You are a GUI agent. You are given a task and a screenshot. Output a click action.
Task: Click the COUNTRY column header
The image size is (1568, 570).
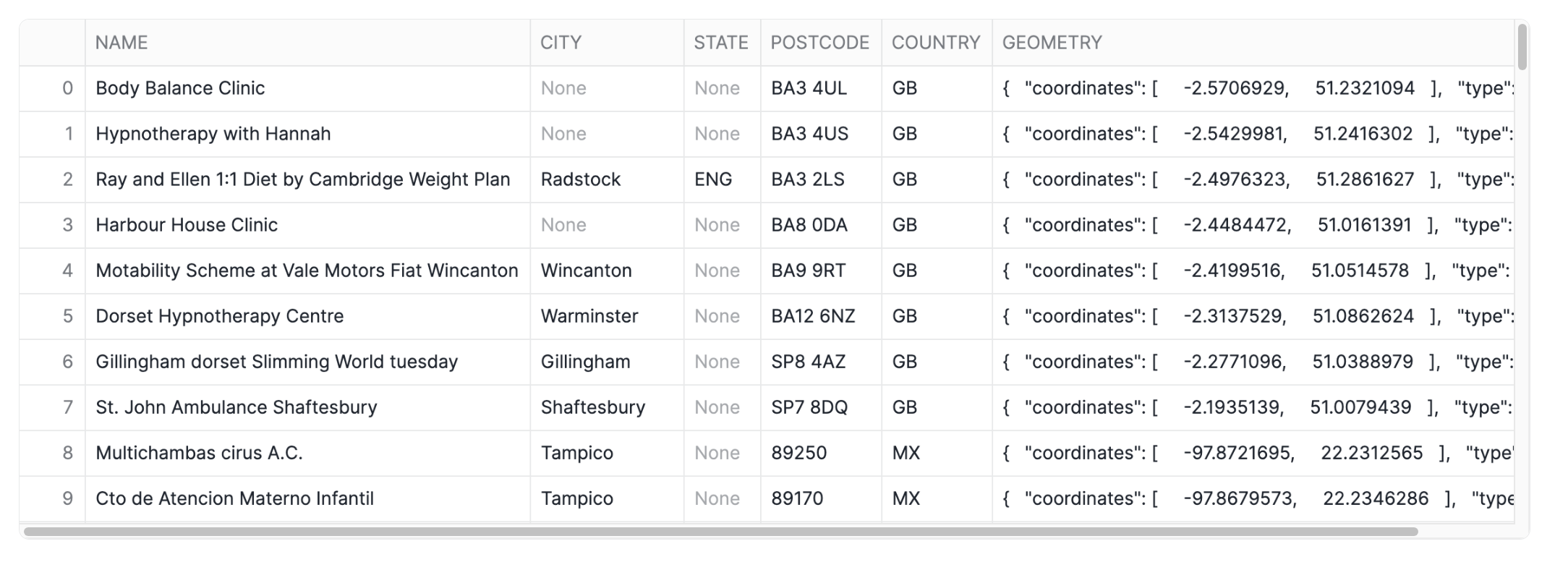(935, 43)
